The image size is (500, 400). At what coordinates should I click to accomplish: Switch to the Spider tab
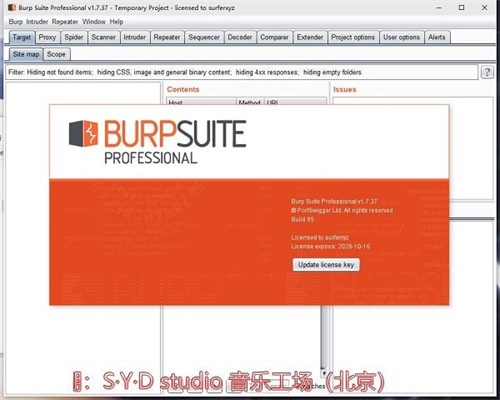[x=74, y=37]
